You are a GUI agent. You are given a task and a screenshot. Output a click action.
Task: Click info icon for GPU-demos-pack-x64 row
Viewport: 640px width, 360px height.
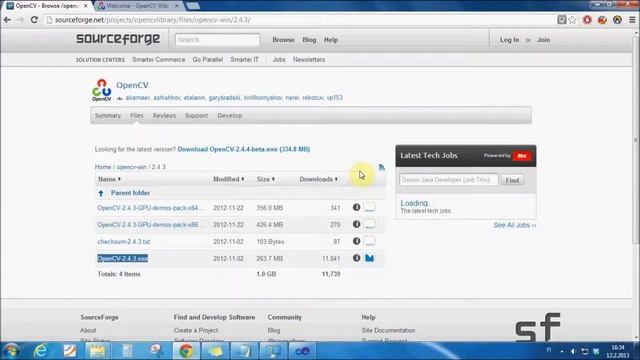[356, 207]
